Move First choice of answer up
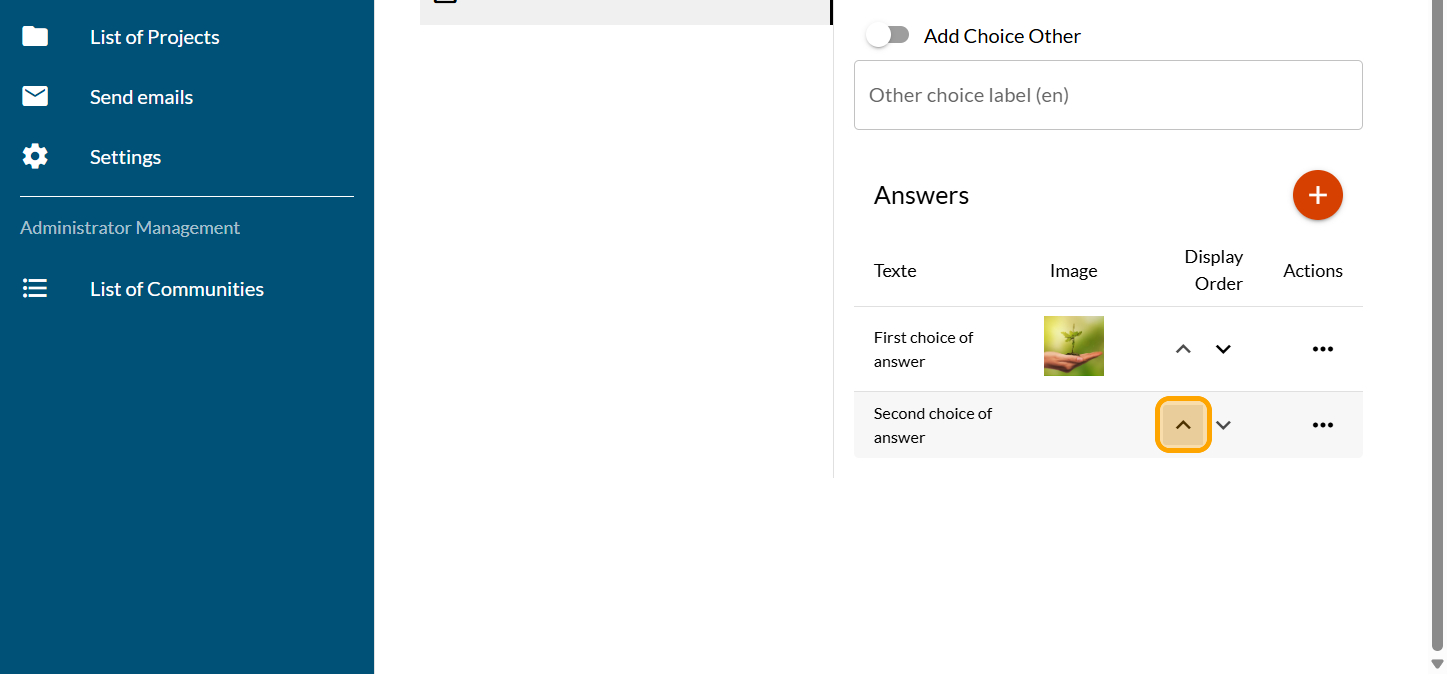The width and height of the screenshot is (1447, 674). 1183,349
